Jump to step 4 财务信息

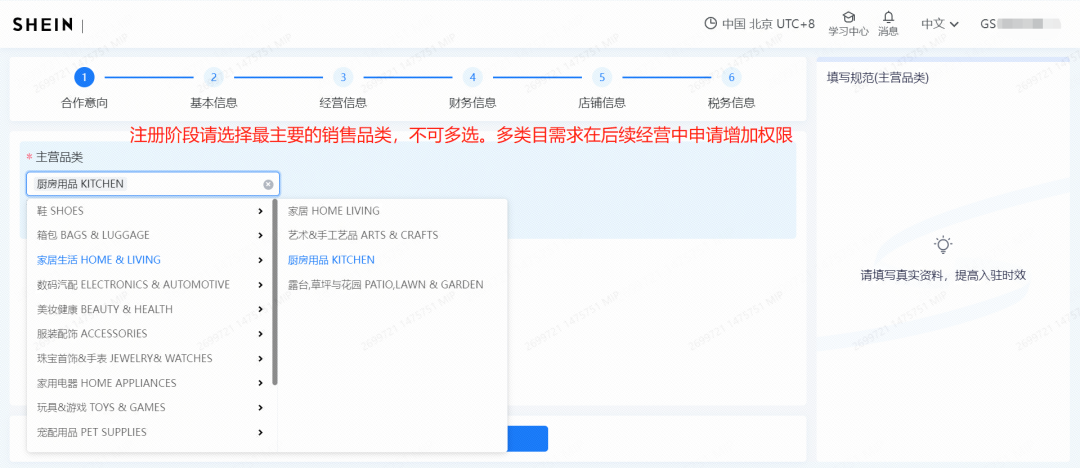pos(472,78)
